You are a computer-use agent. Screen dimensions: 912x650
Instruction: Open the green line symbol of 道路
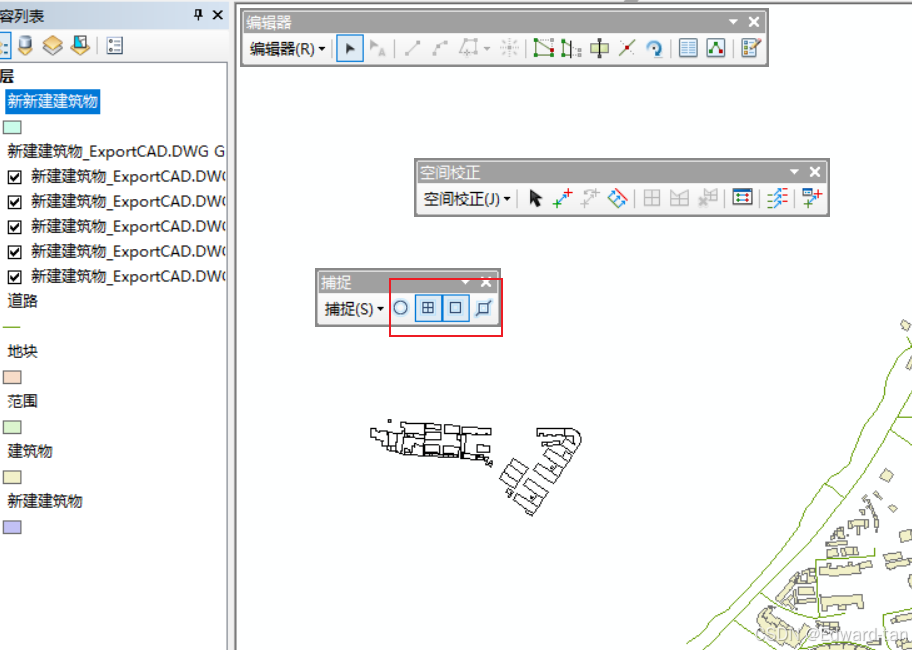12,327
